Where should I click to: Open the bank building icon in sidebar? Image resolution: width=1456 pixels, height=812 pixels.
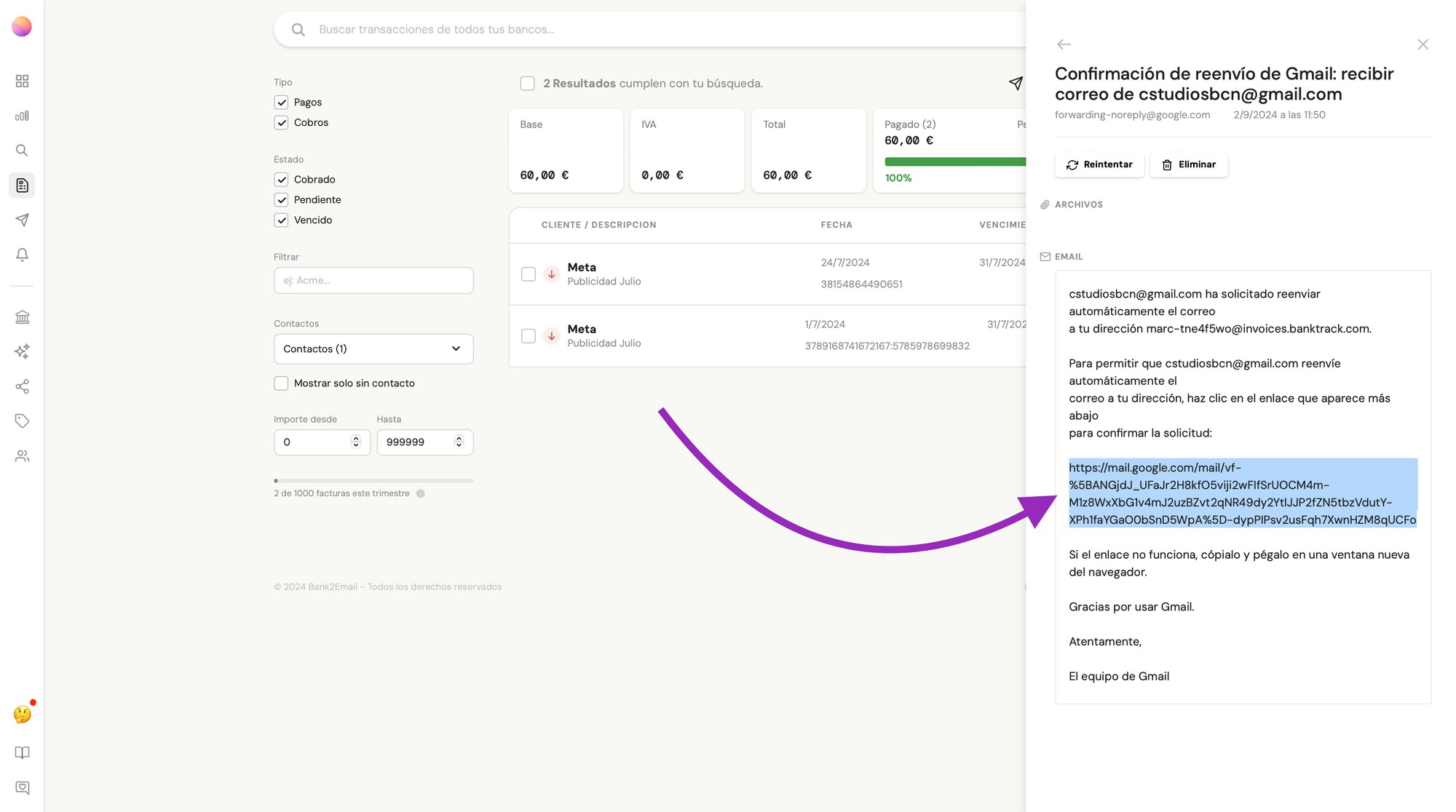click(x=22, y=317)
